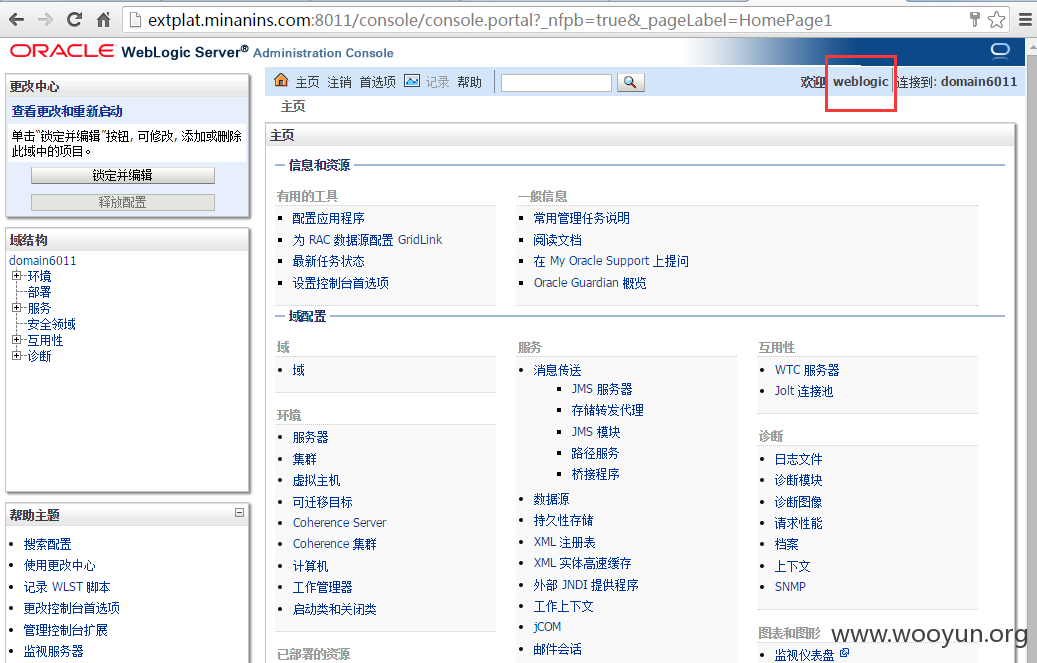1037x663 pixels.
Task: Open 可迁移目标 link
Action: point(323,502)
